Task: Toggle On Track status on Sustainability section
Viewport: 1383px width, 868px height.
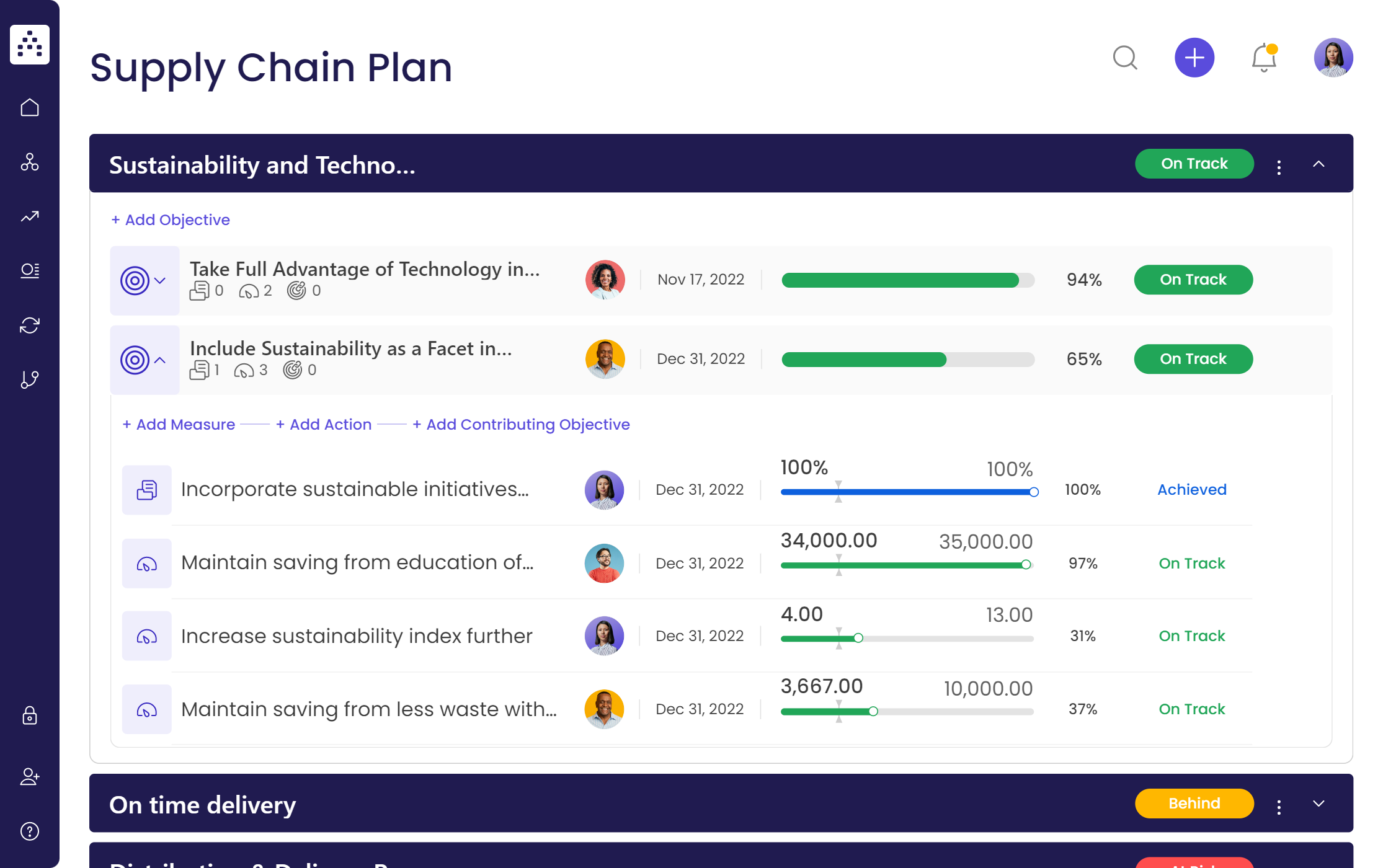Action: tap(1194, 163)
